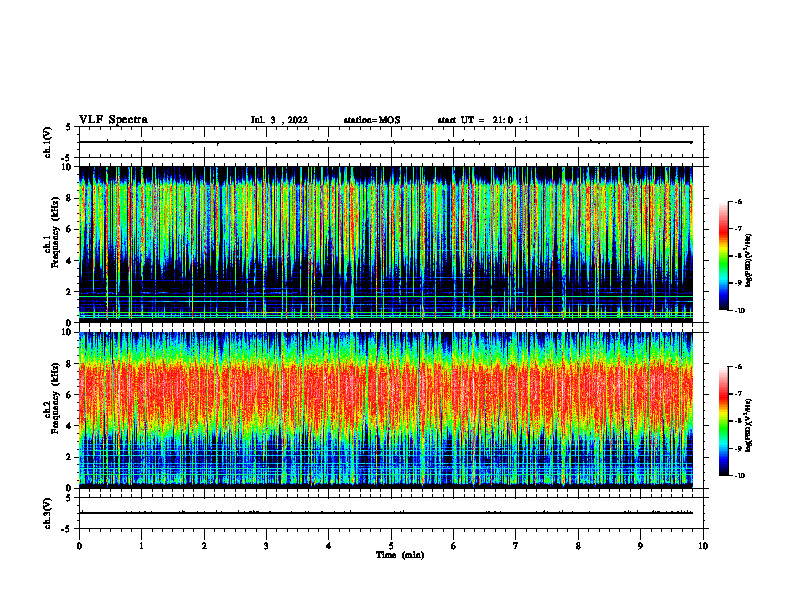Viewport: 792px width, 612px height.
Task: Click the "0" tick on the time axis
Action: click(79, 546)
